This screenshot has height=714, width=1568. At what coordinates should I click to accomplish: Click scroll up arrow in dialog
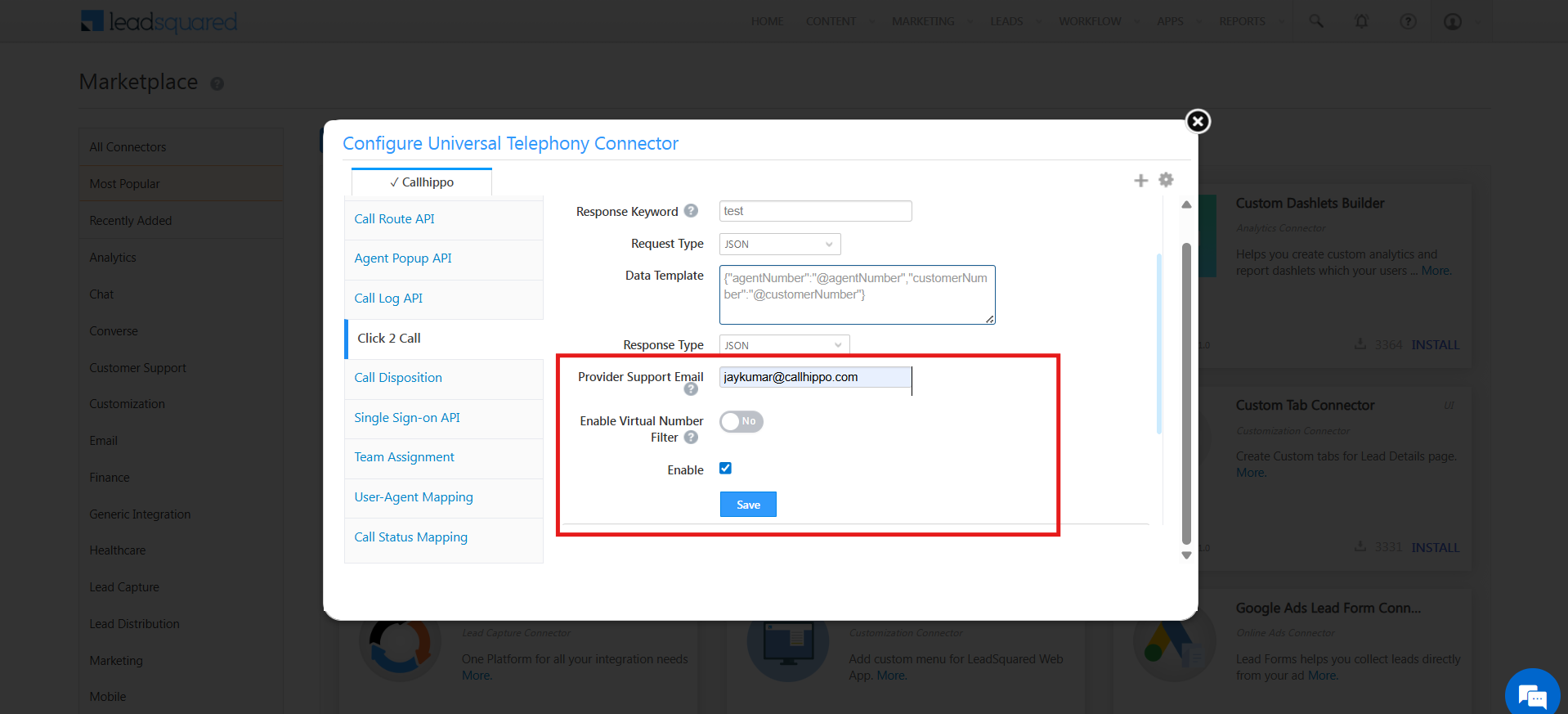[1186, 205]
